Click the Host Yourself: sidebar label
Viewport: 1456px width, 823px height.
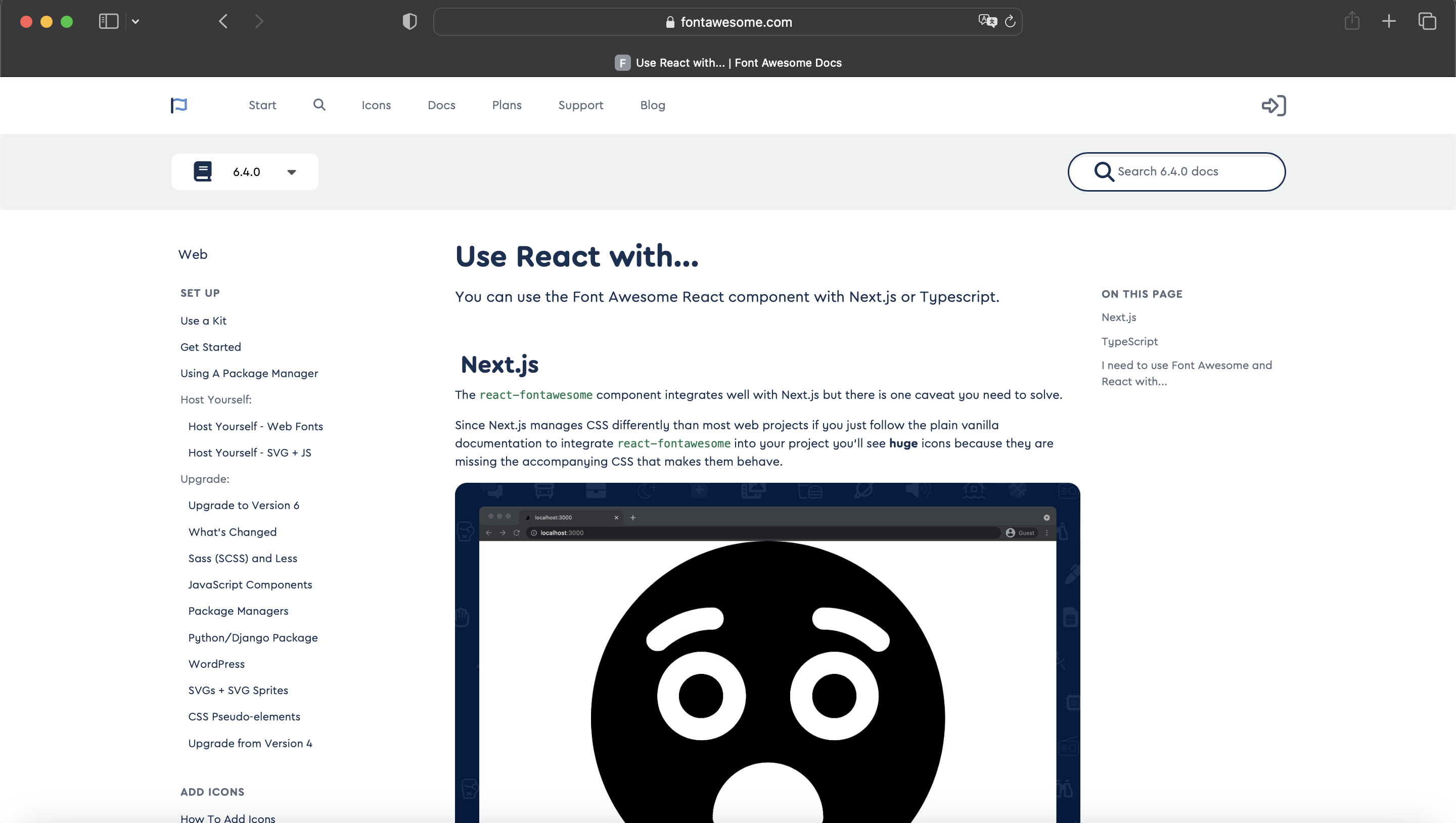pyautogui.click(x=216, y=400)
